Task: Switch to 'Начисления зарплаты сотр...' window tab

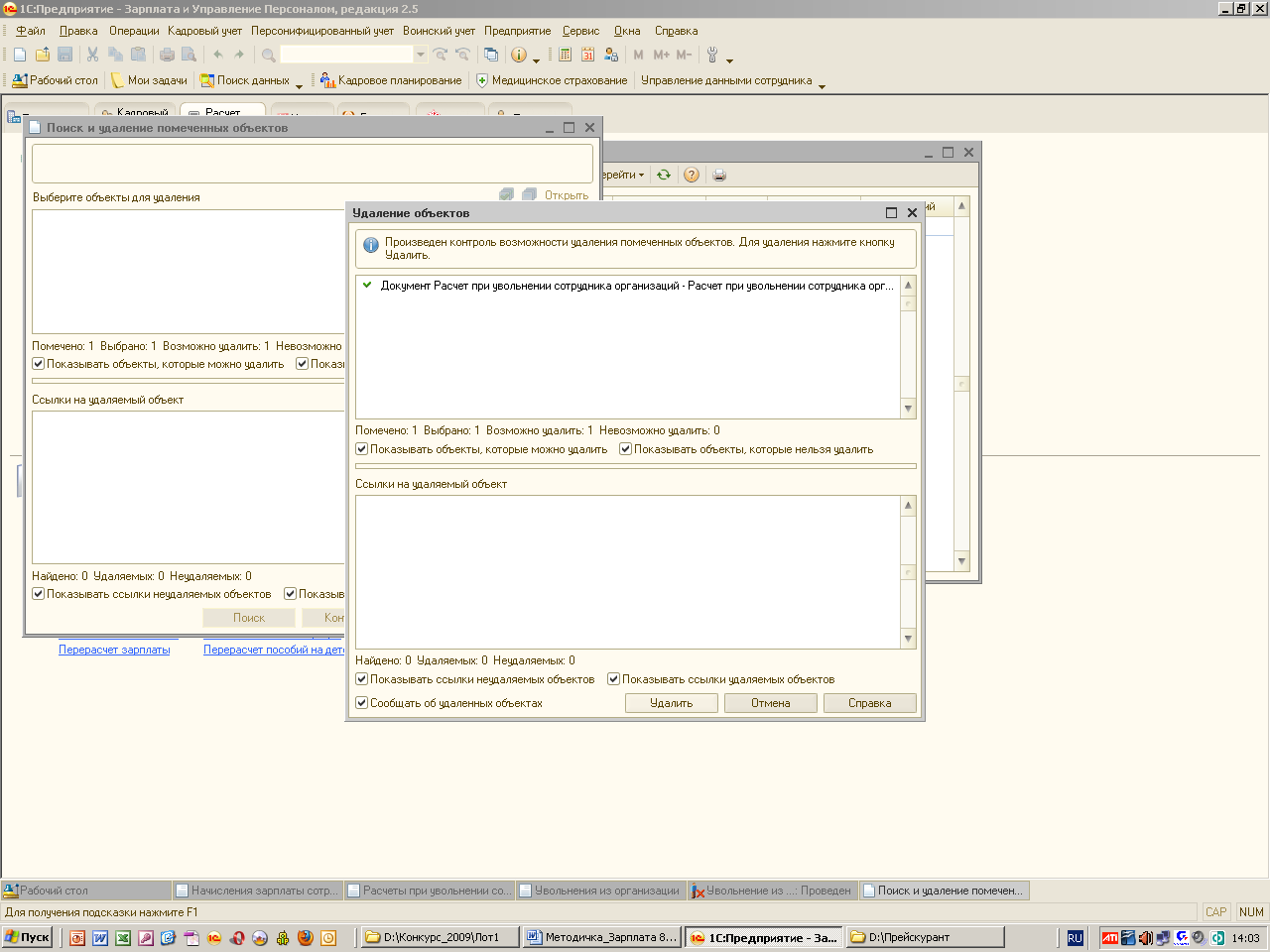Action: pos(257,891)
